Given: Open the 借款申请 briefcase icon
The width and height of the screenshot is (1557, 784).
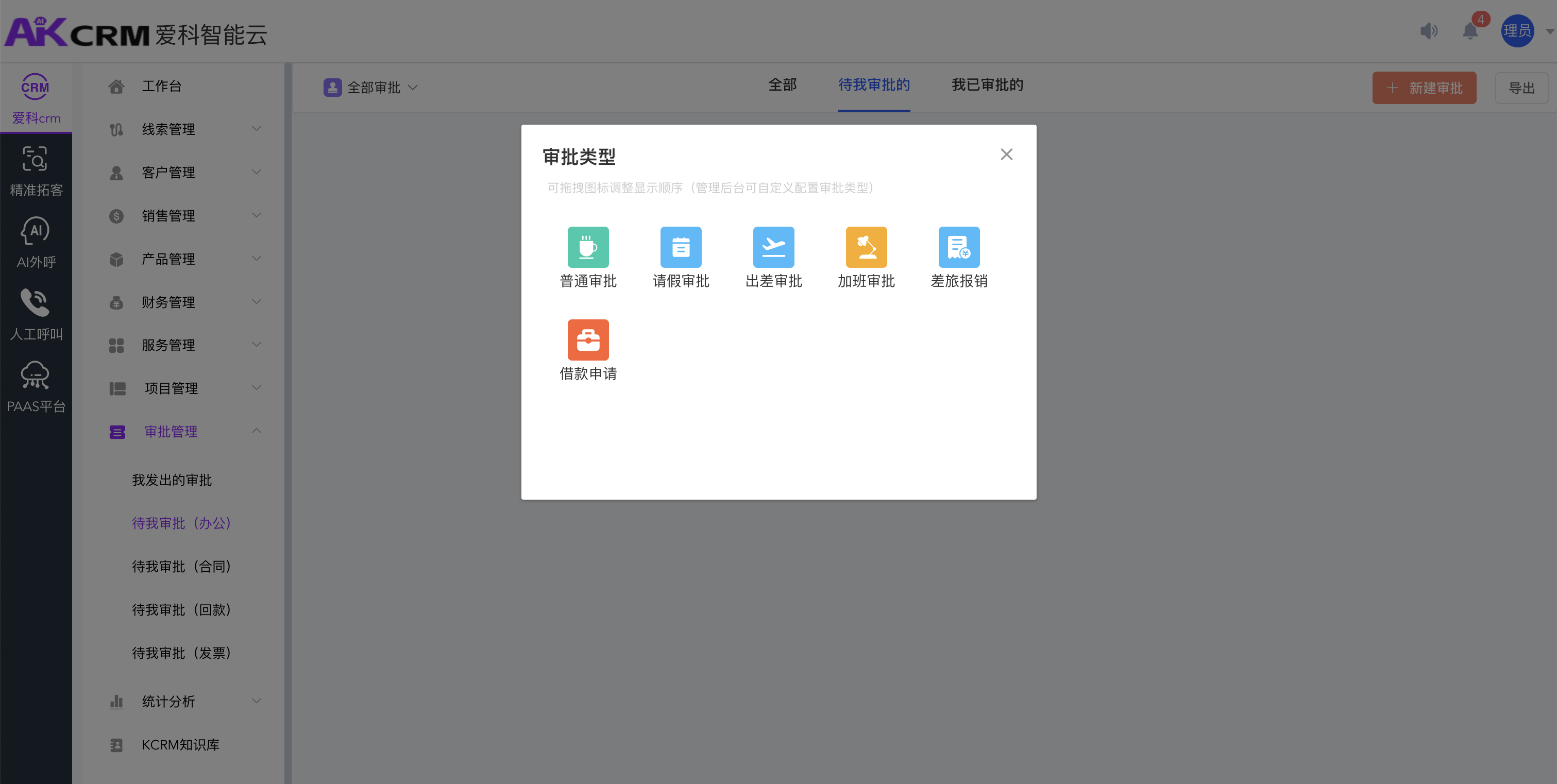Looking at the screenshot, I should pos(587,339).
